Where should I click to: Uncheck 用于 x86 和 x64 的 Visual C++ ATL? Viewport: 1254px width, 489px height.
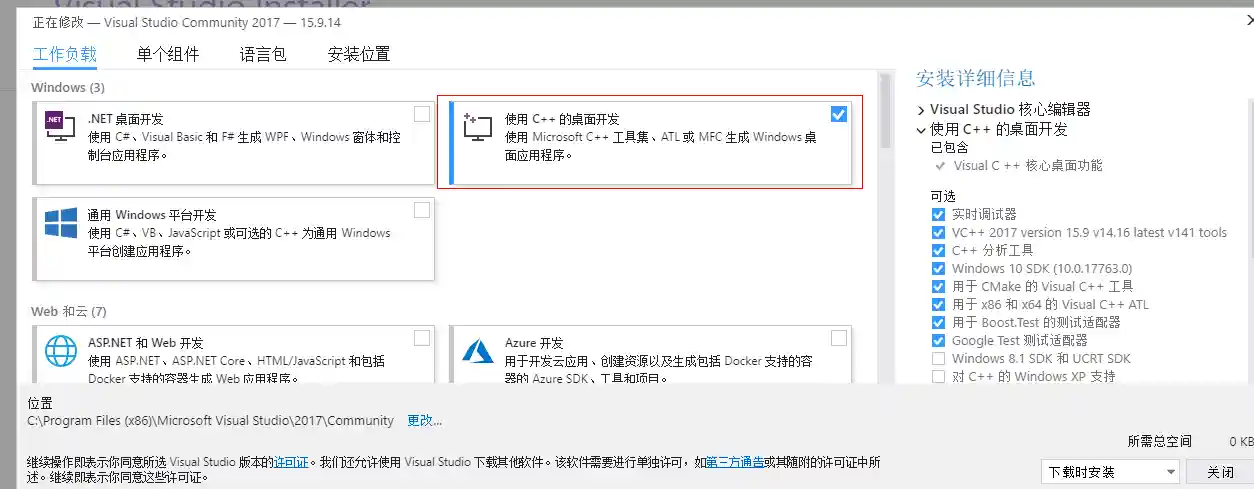tap(938, 304)
